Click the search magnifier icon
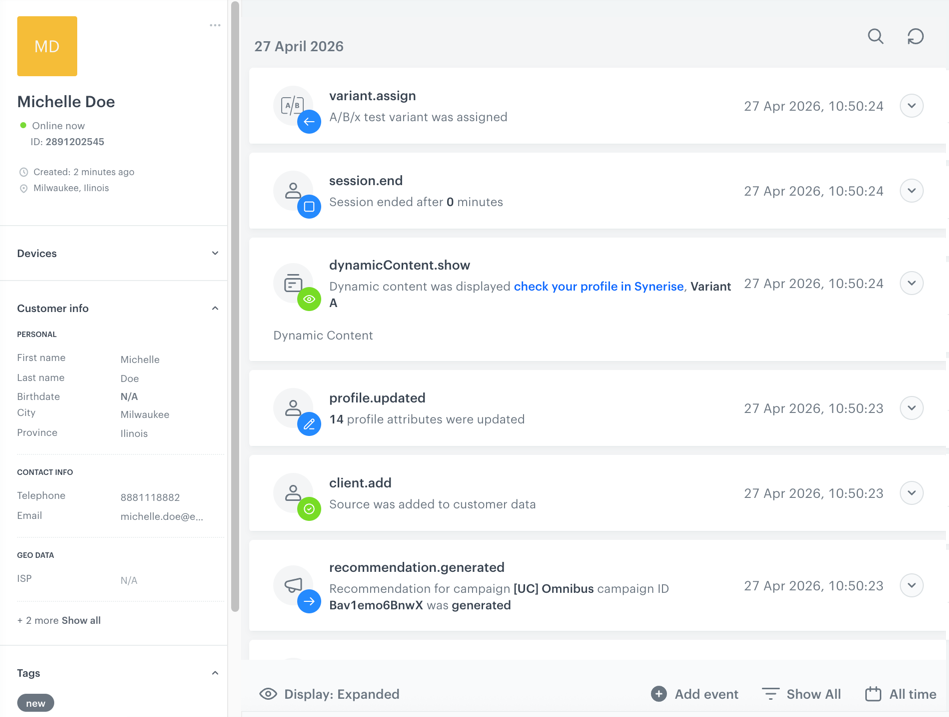Viewport: 949px width, 717px height. click(x=875, y=37)
